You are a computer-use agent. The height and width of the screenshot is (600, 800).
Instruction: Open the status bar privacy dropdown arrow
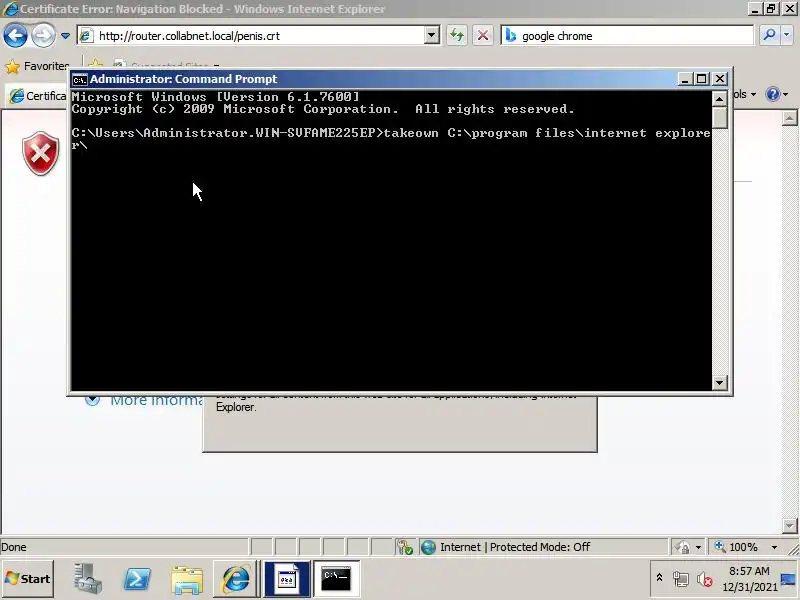698,547
